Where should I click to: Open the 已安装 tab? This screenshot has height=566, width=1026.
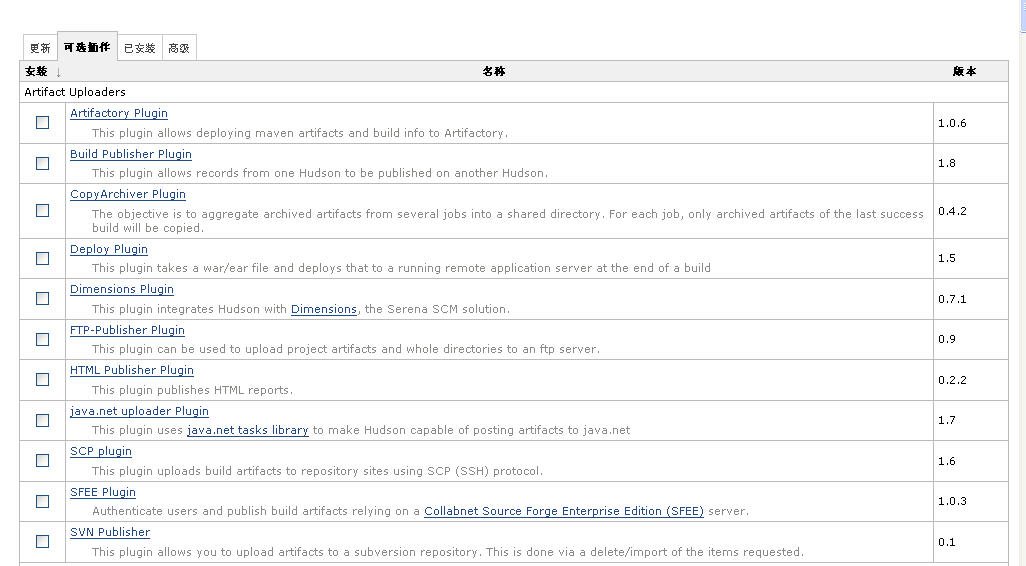pyautogui.click(x=139, y=48)
